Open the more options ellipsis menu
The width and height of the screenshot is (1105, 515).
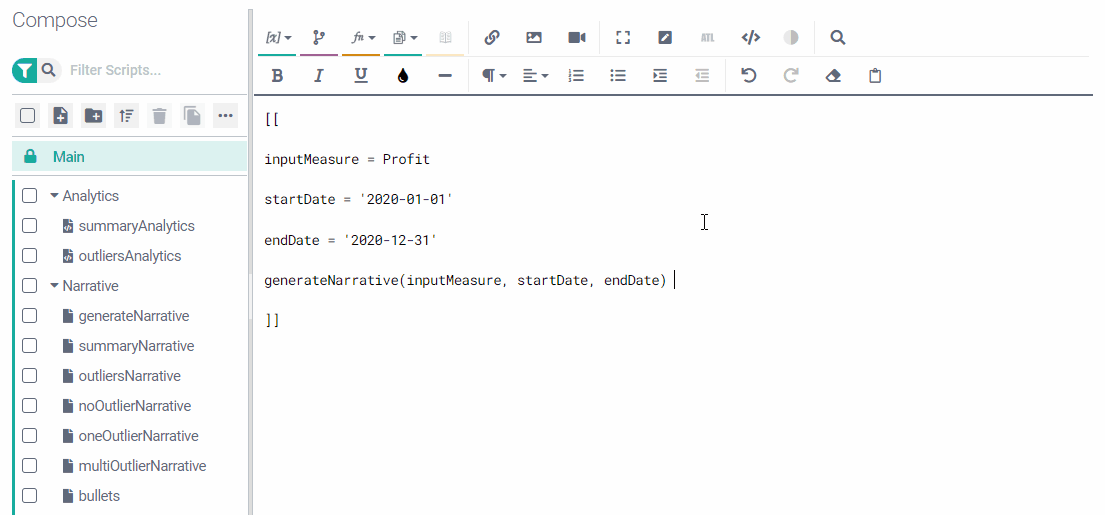226,116
